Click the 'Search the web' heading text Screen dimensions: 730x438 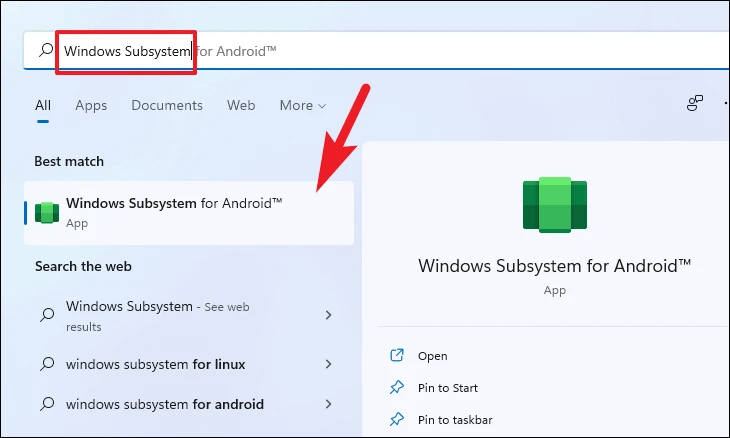coord(83,266)
